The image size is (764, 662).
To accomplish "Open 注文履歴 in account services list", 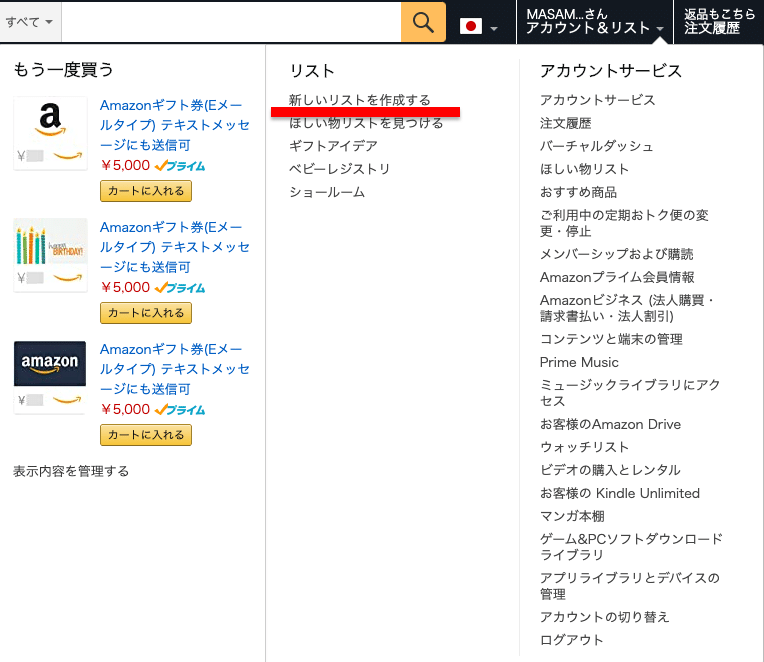I will point(565,123).
